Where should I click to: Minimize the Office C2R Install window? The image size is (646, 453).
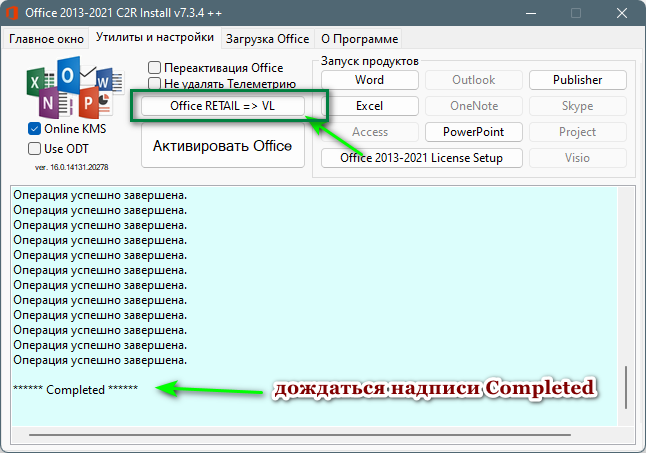531,13
